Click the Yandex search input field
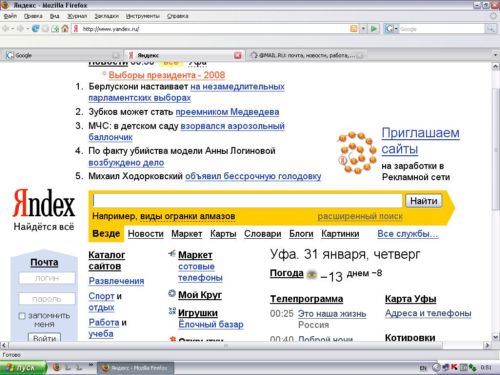This screenshot has width=500, height=375. (248, 200)
